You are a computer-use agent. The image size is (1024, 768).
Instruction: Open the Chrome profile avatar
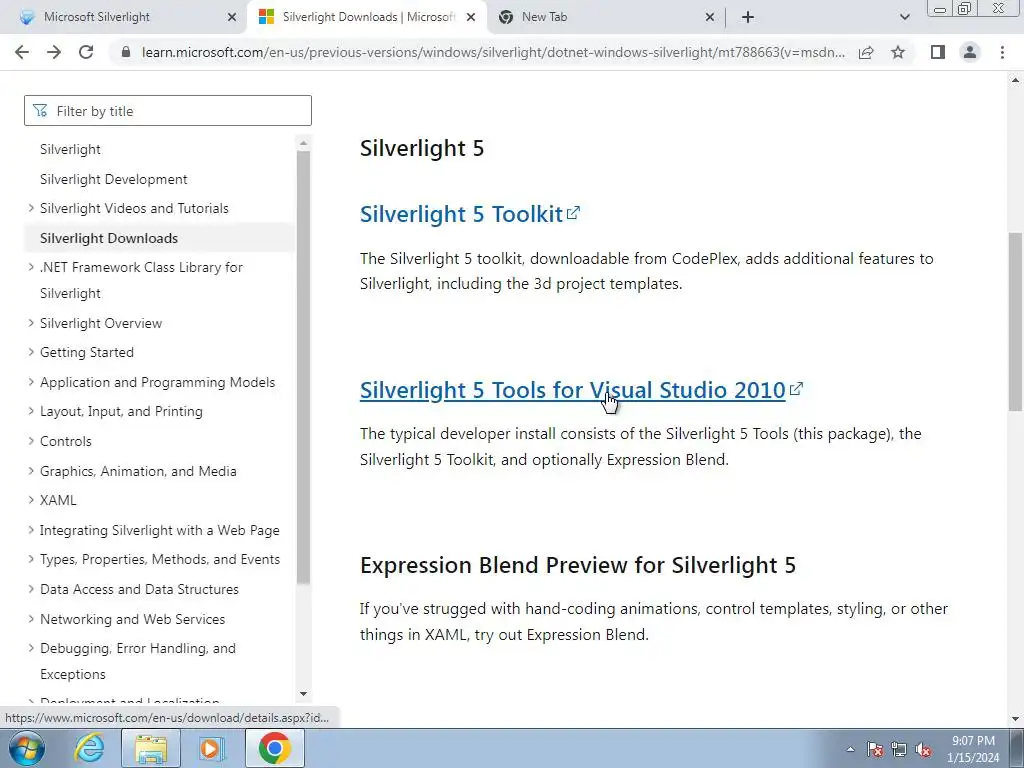point(970,52)
